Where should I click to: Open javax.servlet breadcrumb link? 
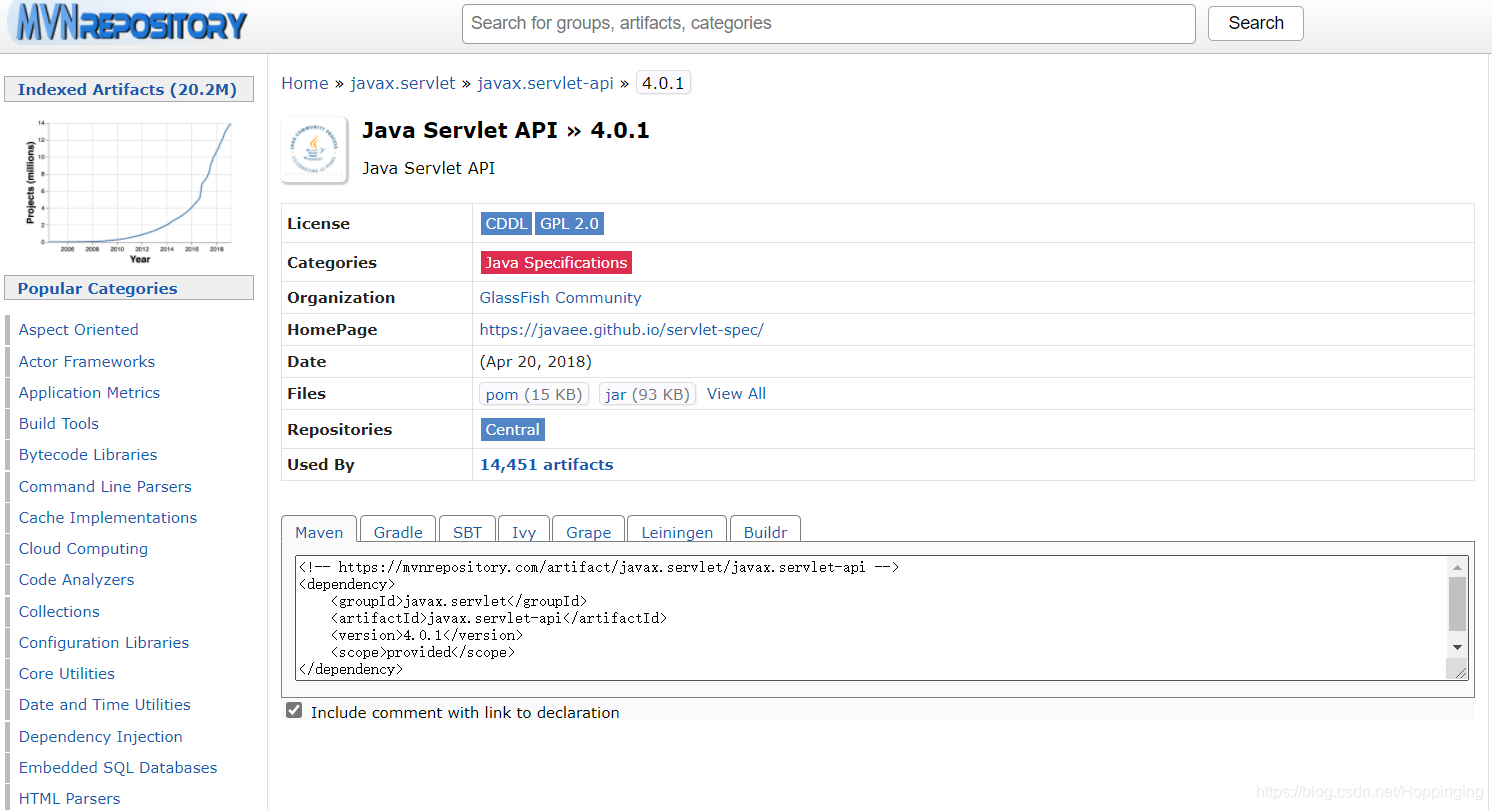tap(402, 83)
